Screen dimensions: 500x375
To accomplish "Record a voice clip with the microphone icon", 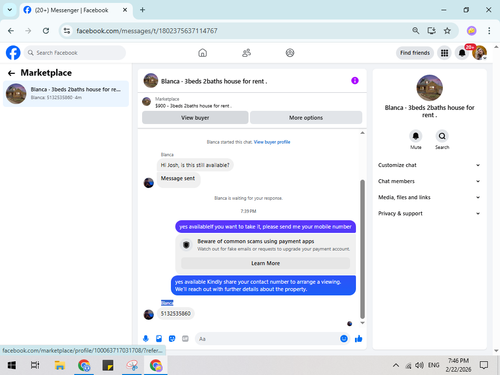I will pyautogui.click(x=146, y=339).
